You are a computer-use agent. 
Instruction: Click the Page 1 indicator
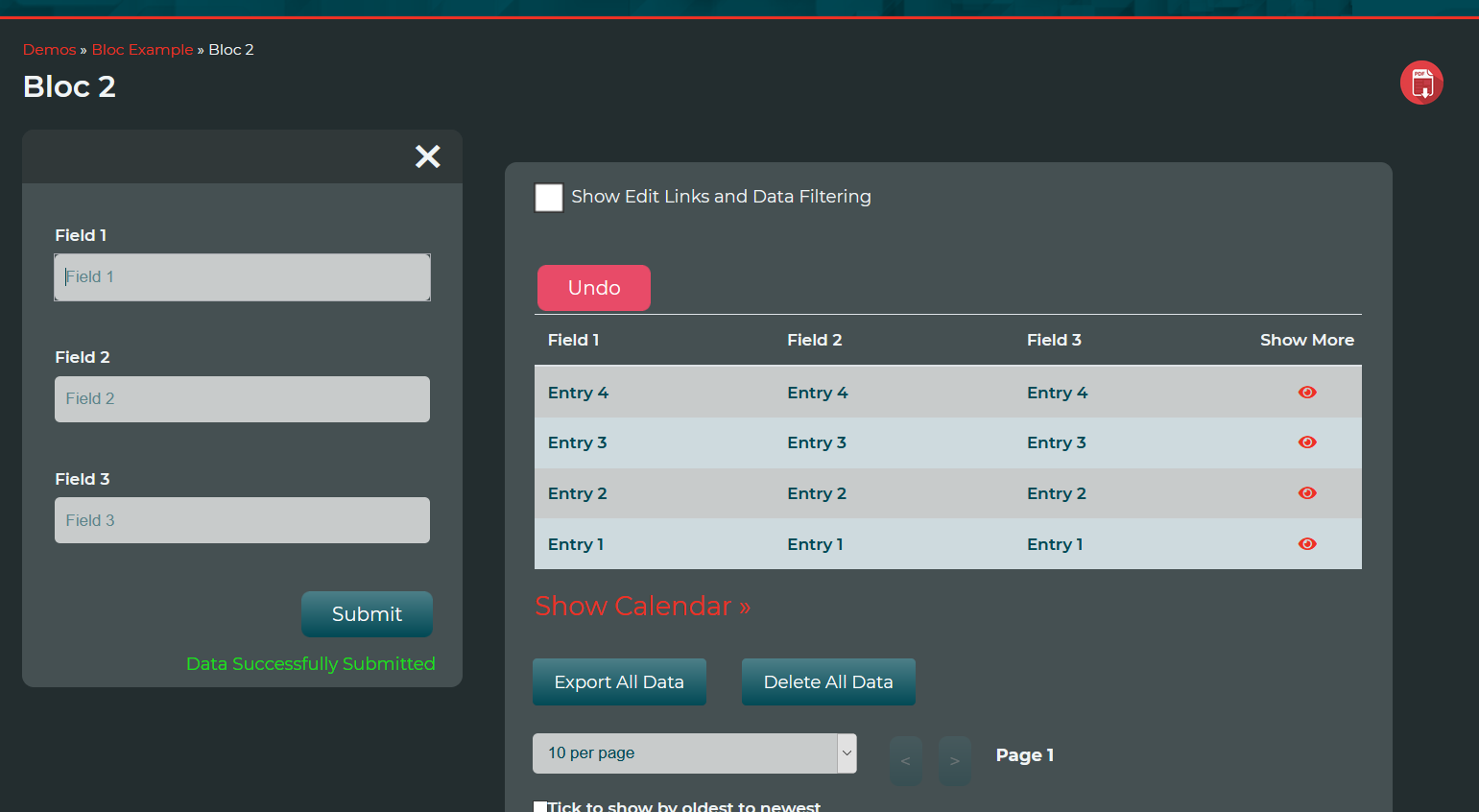pyautogui.click(x=1025, y=755)
